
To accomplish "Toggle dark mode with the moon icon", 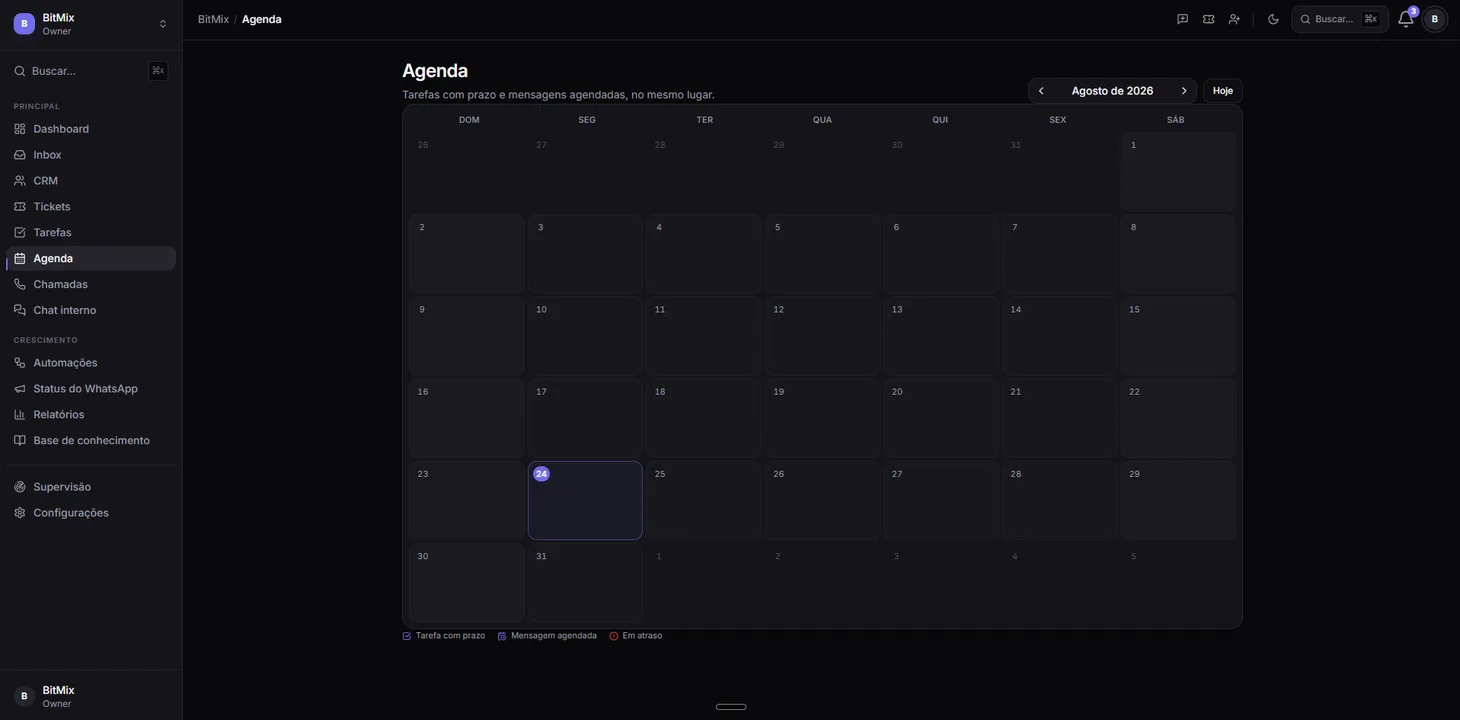I will pos(1273,19).
